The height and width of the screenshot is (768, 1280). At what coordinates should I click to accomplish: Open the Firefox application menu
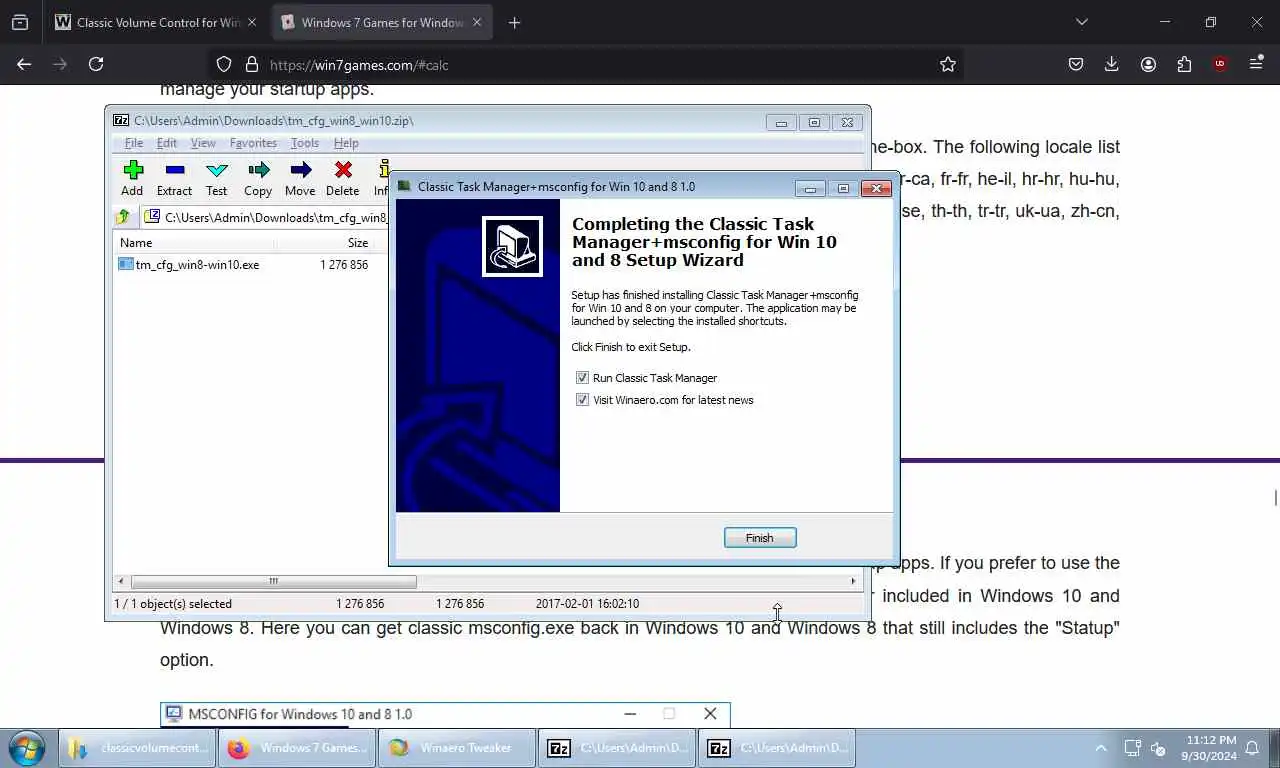[1256, 64]
